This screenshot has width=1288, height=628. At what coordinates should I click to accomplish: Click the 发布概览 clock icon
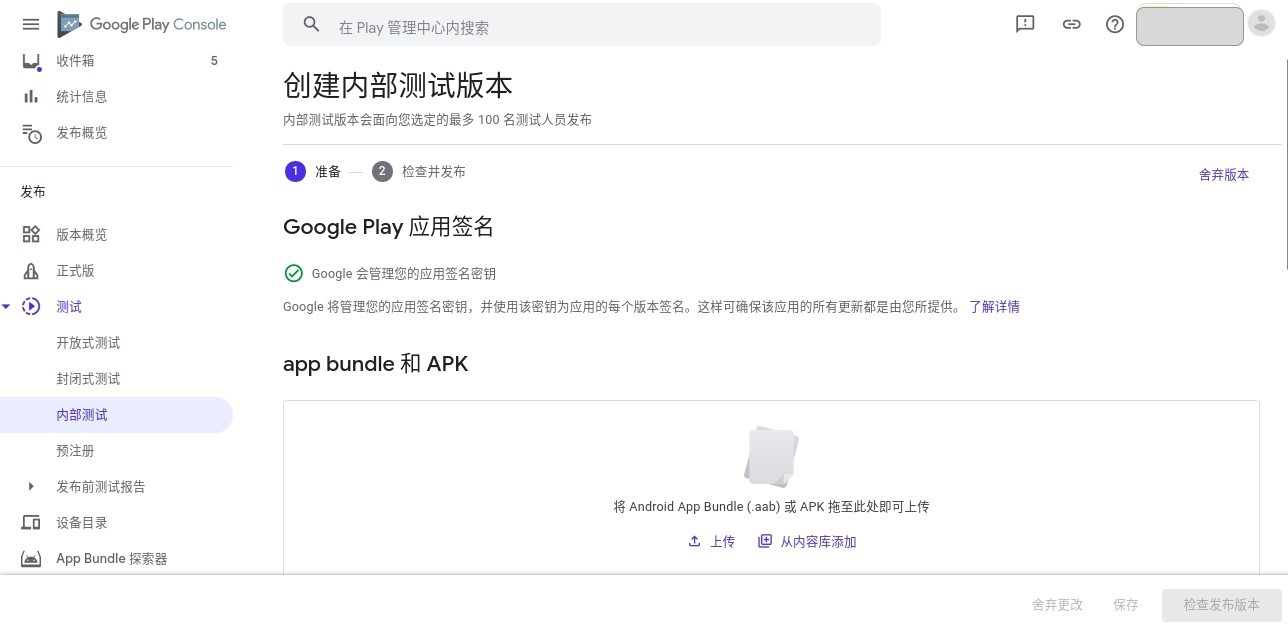click(32, 134)
